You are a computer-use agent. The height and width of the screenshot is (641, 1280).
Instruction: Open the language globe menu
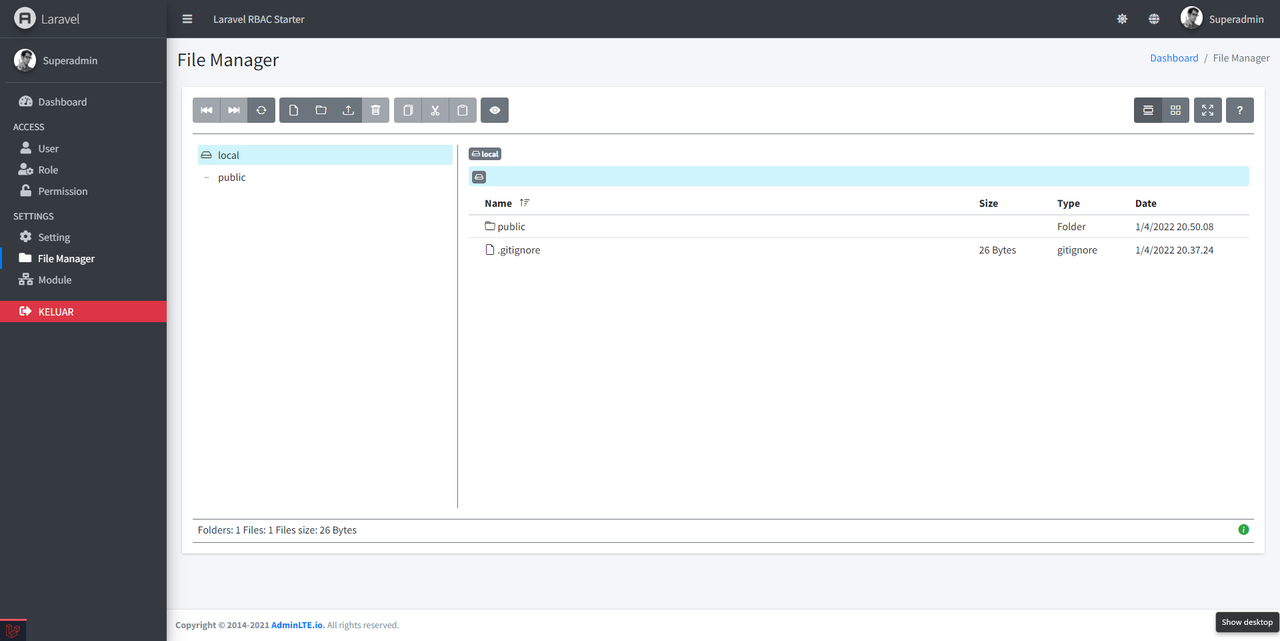click(1154, 19)
